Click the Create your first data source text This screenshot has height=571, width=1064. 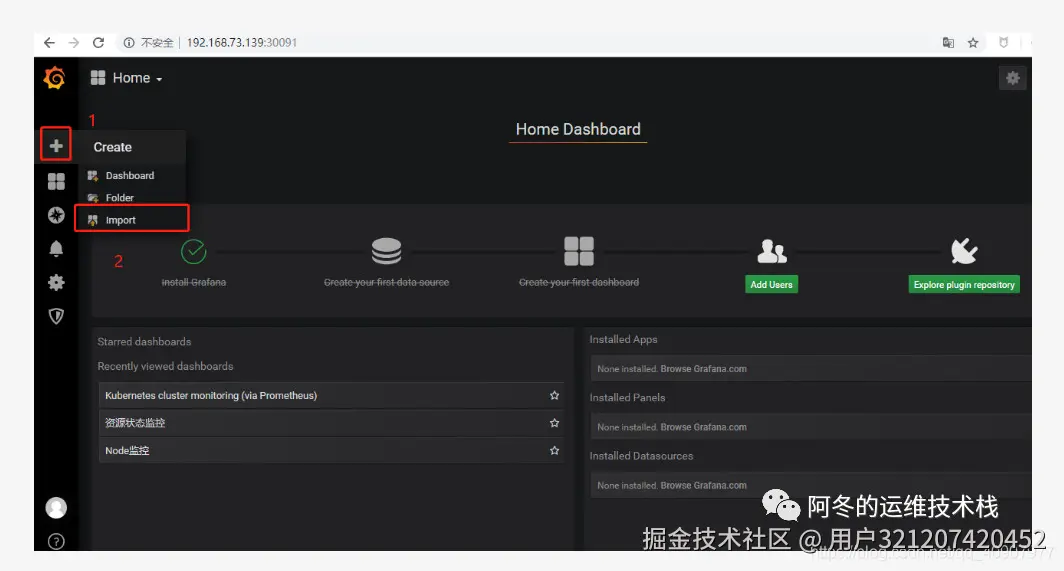[x=386, y=282]
